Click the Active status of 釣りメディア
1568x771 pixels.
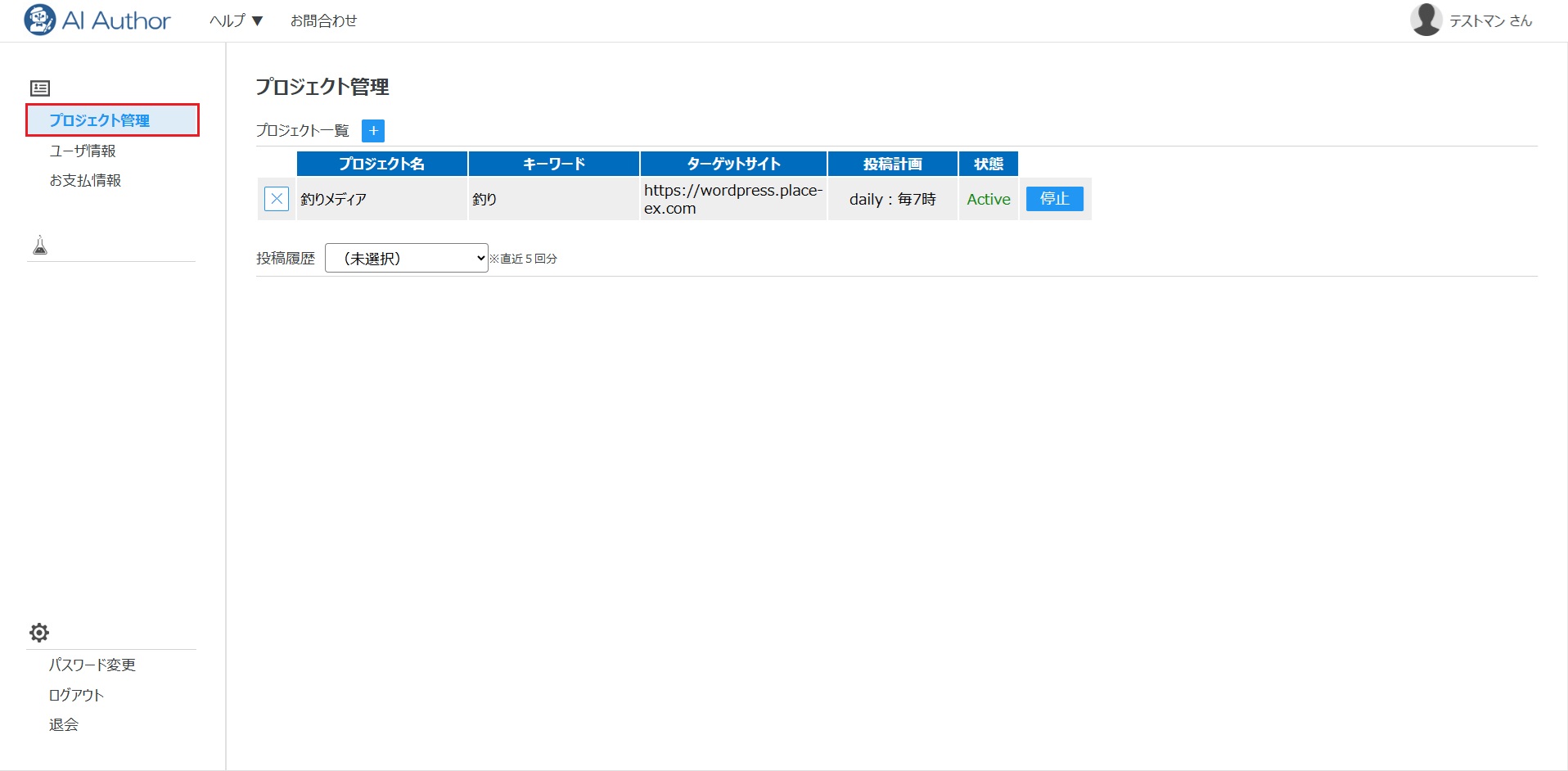988,199
